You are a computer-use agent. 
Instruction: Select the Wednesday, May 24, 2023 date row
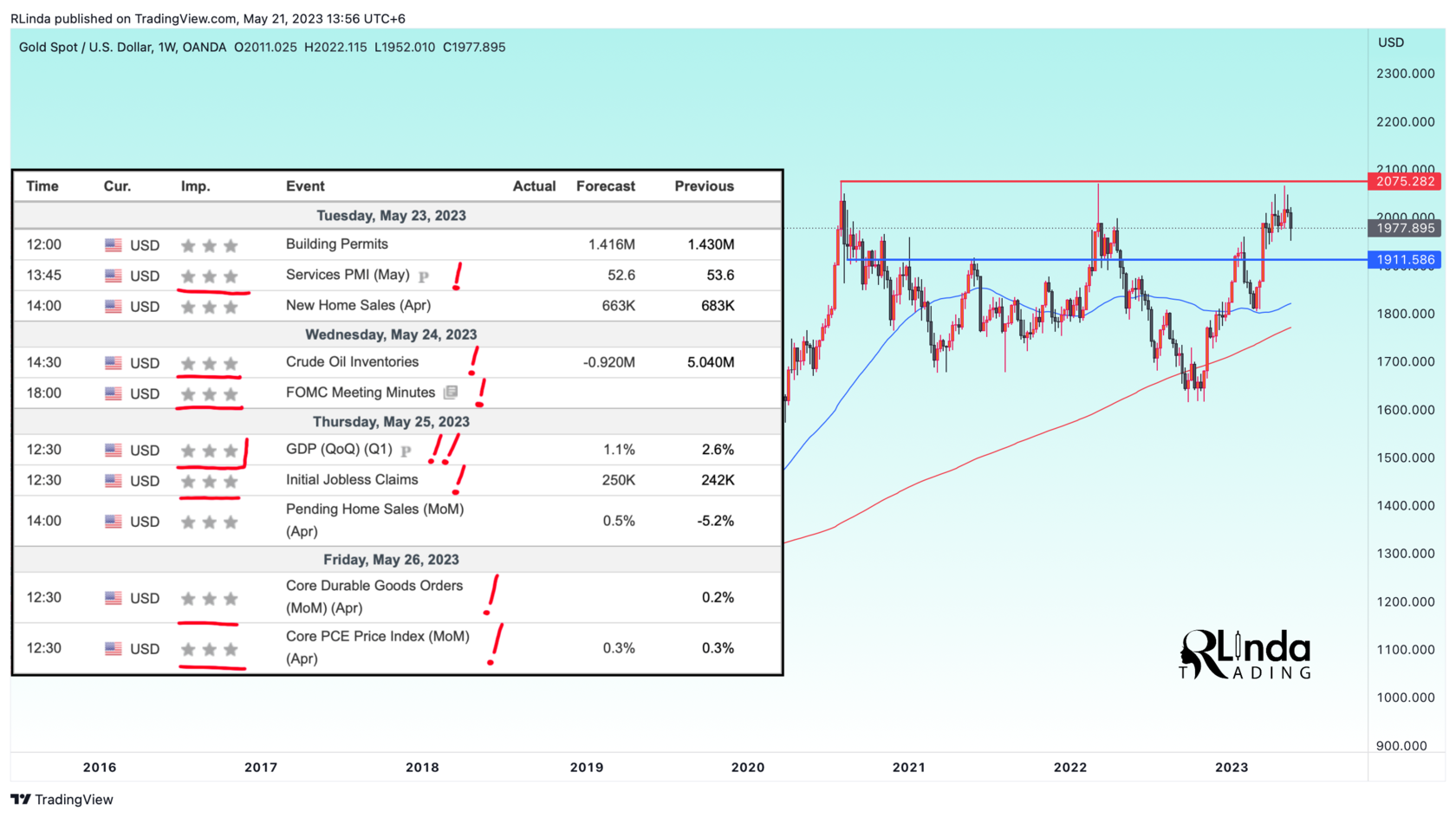[x=397, y=334]
